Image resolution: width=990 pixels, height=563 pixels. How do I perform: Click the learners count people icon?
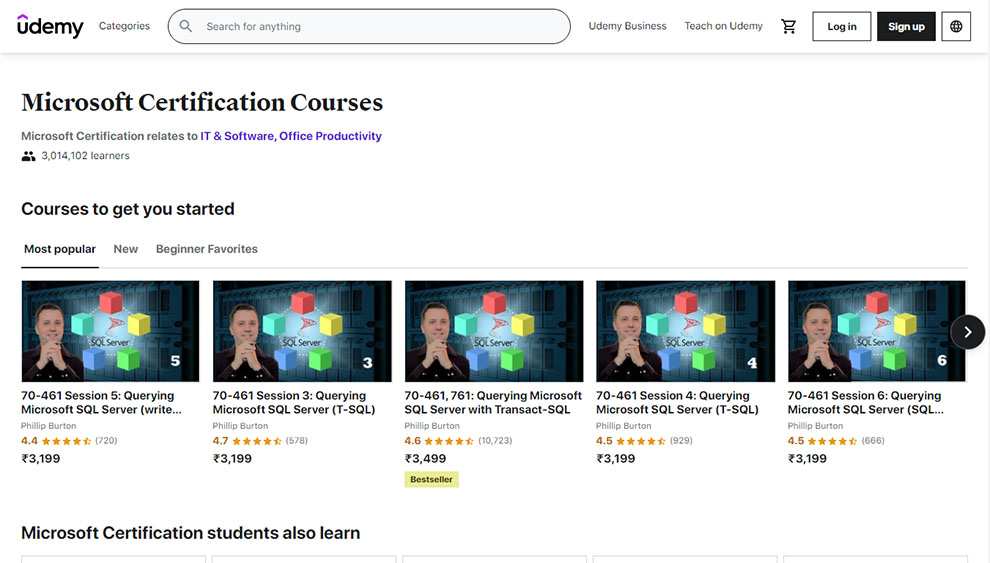click(28, 156)
